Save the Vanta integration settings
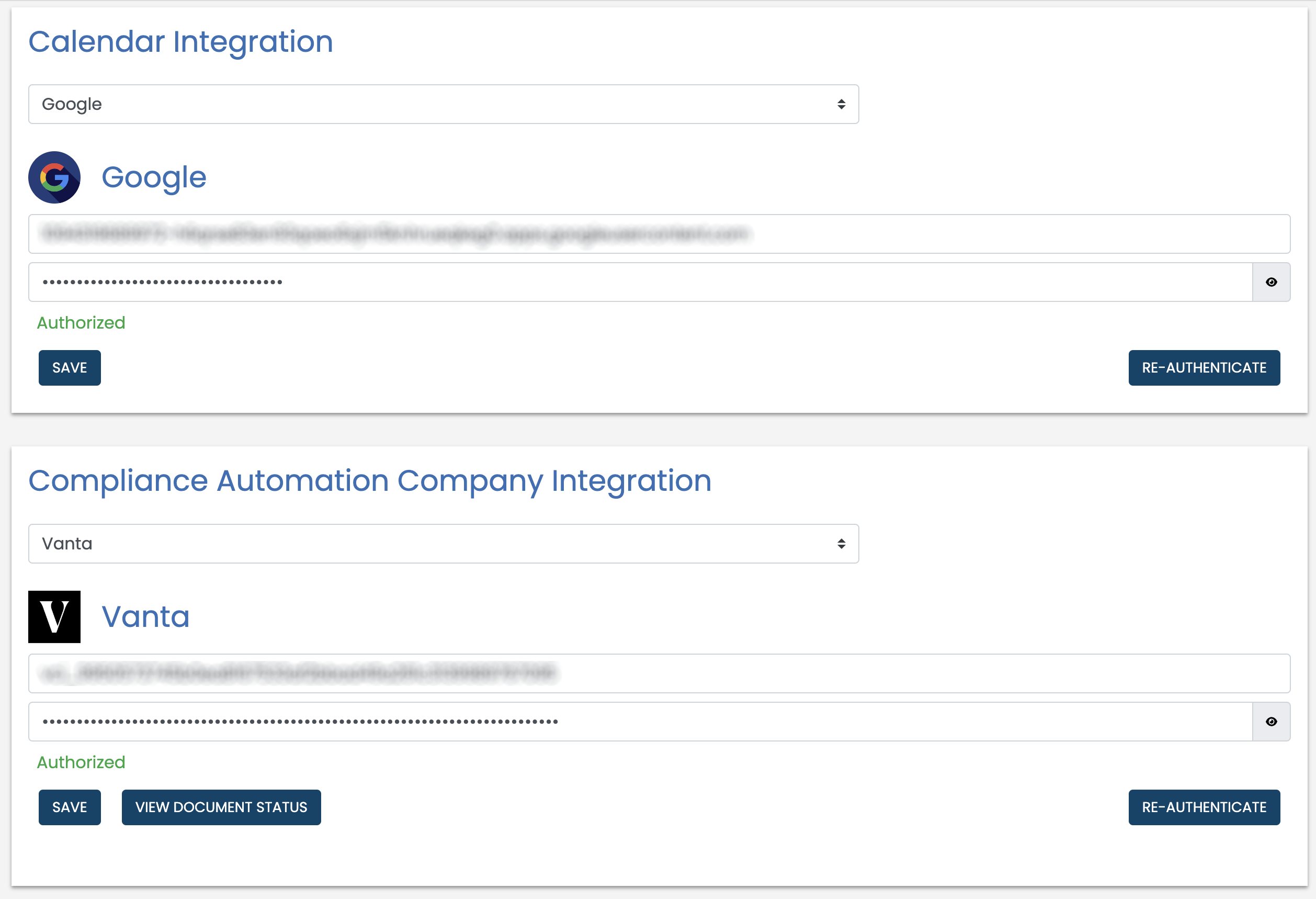 pos(70,807)
